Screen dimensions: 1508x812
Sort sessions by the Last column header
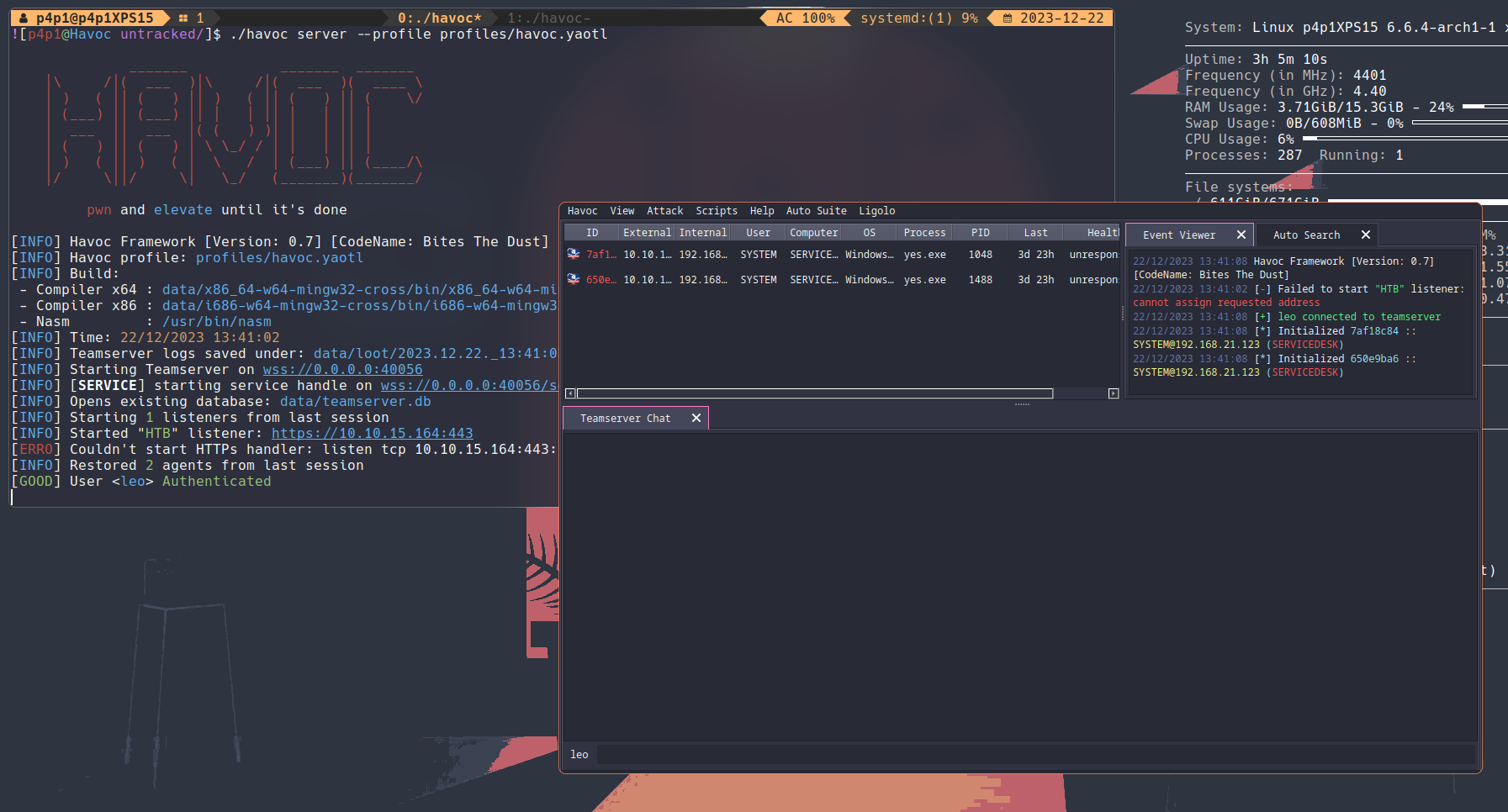click(1035, 233)
